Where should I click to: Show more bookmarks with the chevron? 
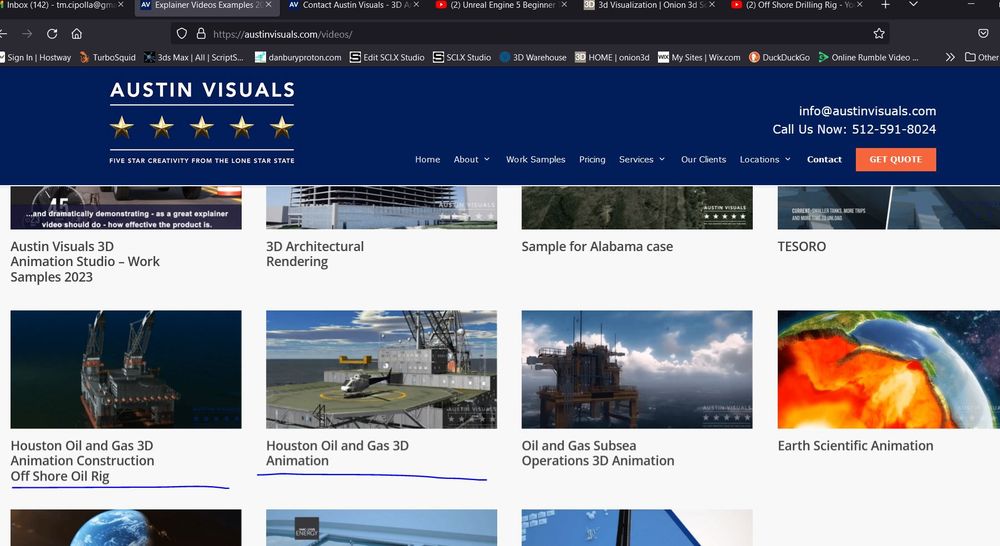(949, 58)
